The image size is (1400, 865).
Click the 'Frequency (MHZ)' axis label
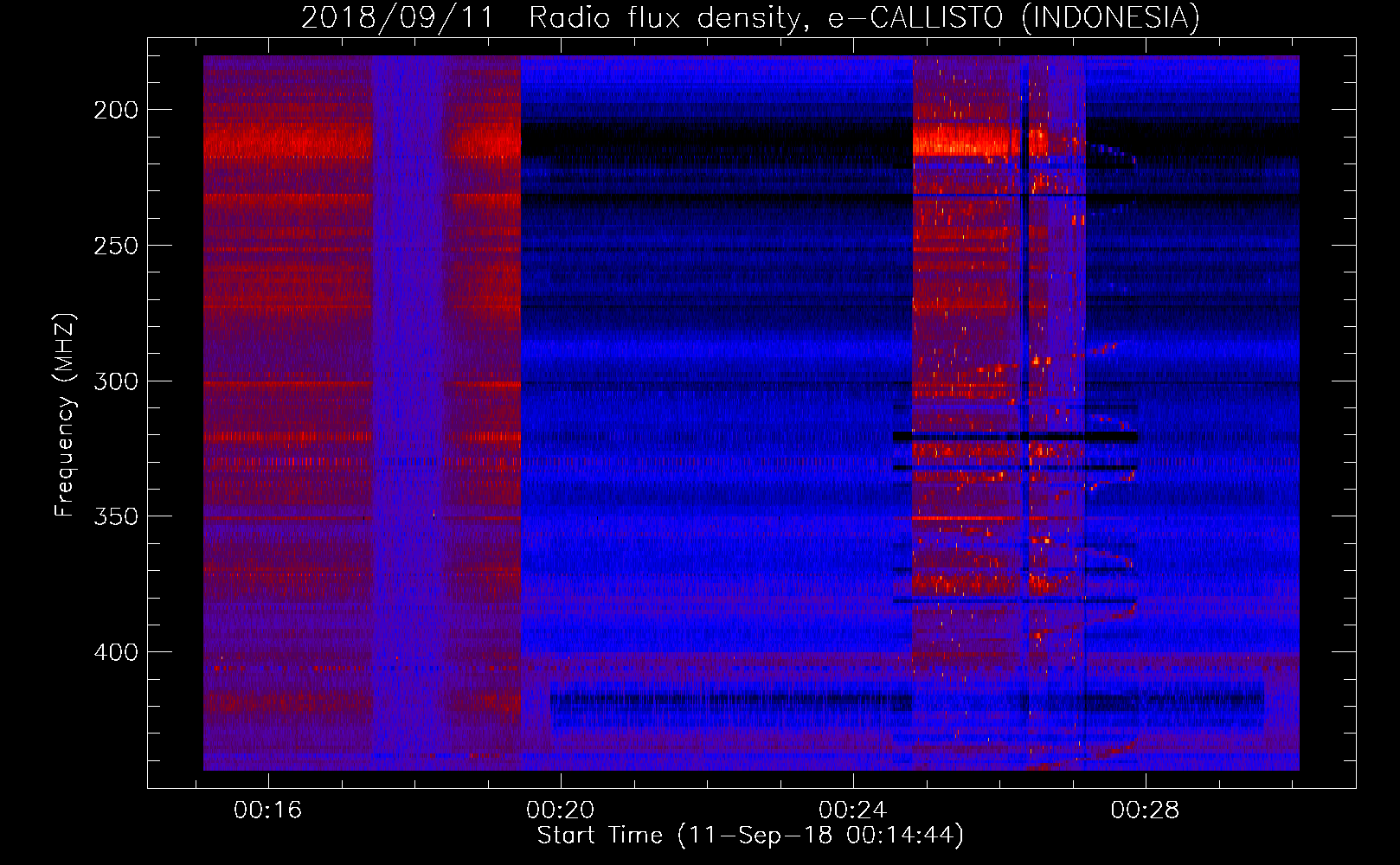tap(65, 414)
